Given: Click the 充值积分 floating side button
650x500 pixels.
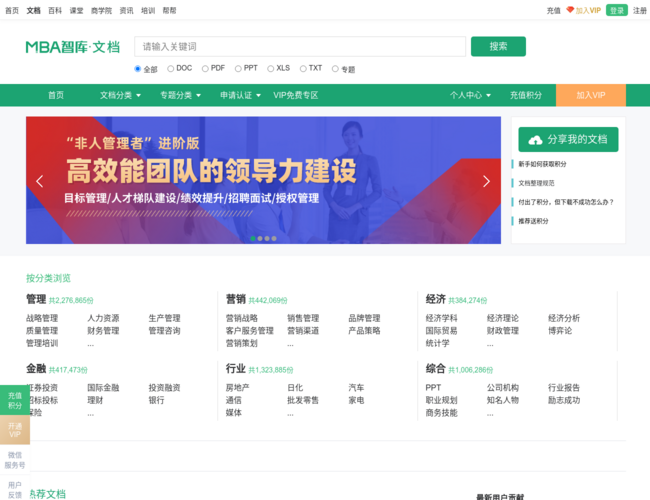Looking at the screenshot, I should [15, 400].
